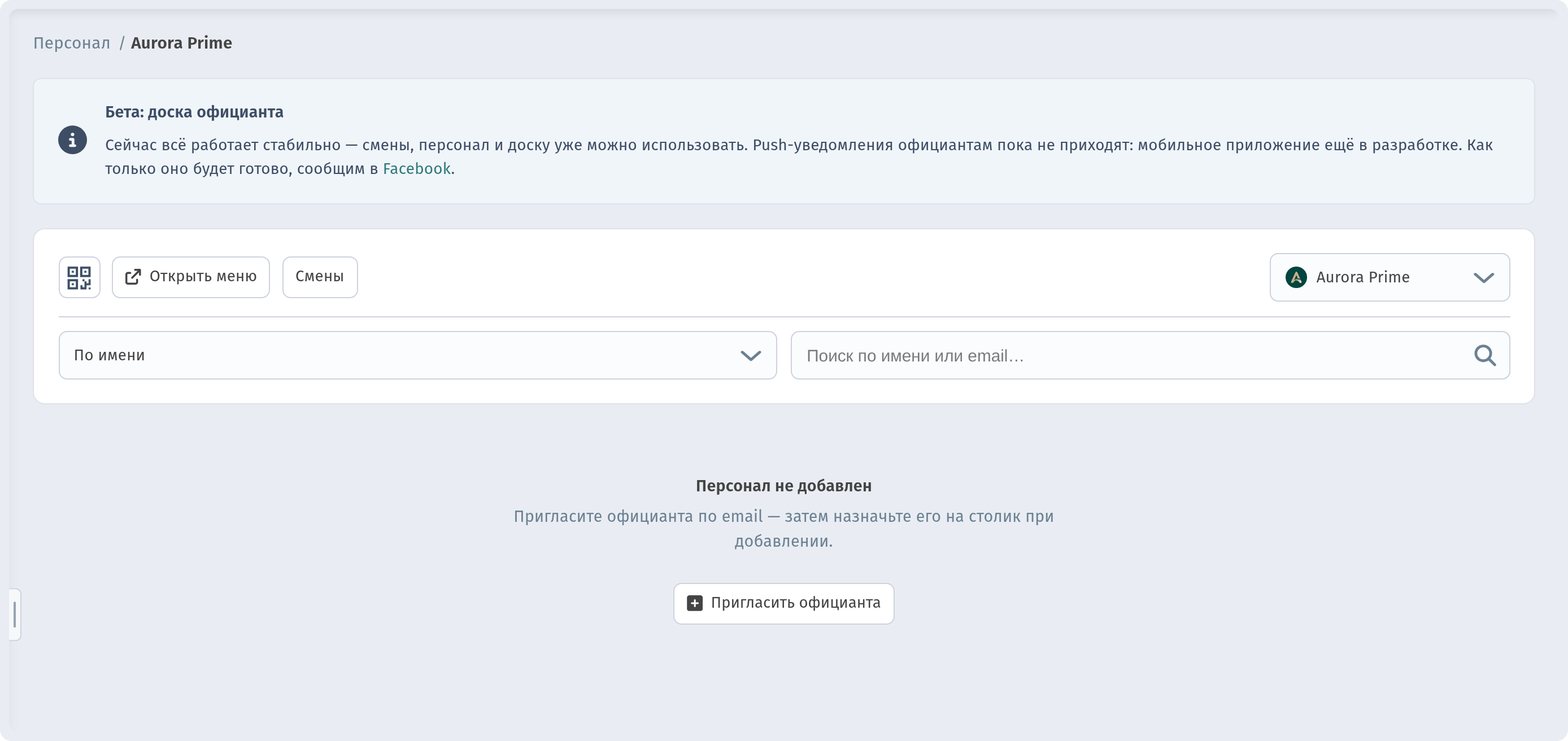The image size is (1568, 741).
Task: Expand the 'По имени' sort dropdown
Action: (417, 356)
